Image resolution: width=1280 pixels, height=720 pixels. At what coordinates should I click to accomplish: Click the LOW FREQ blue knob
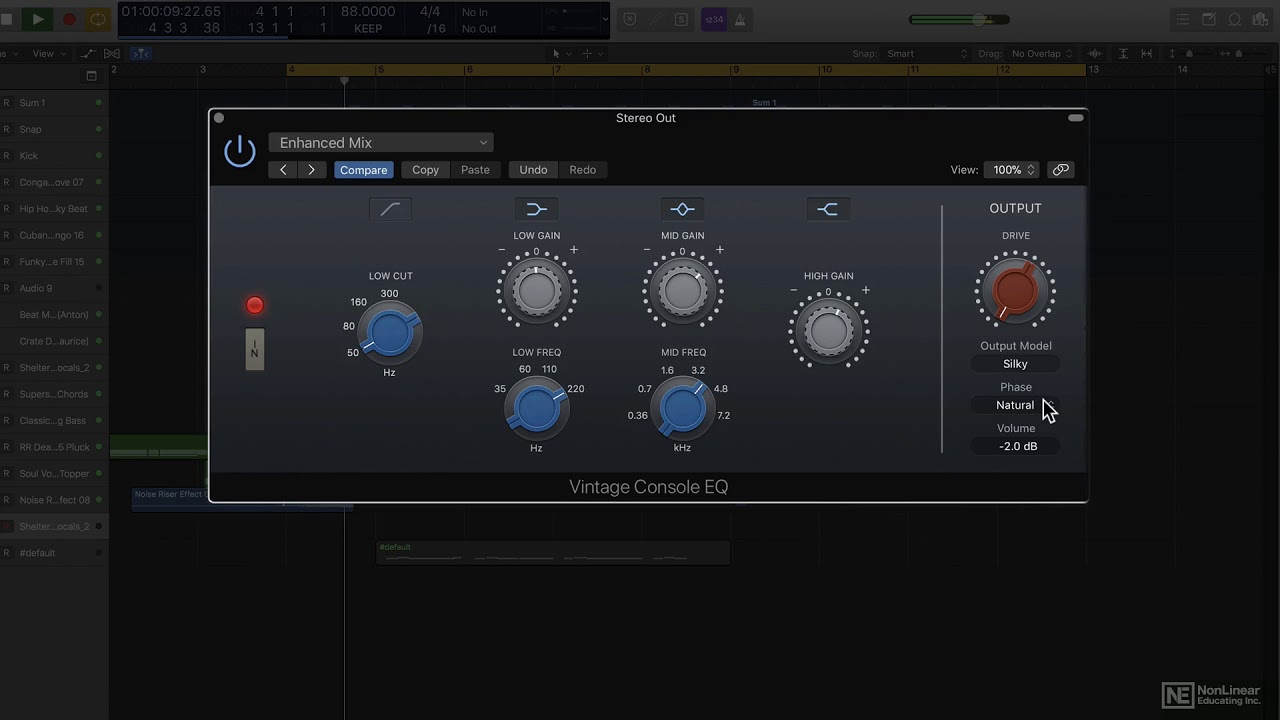pos(537,409)
